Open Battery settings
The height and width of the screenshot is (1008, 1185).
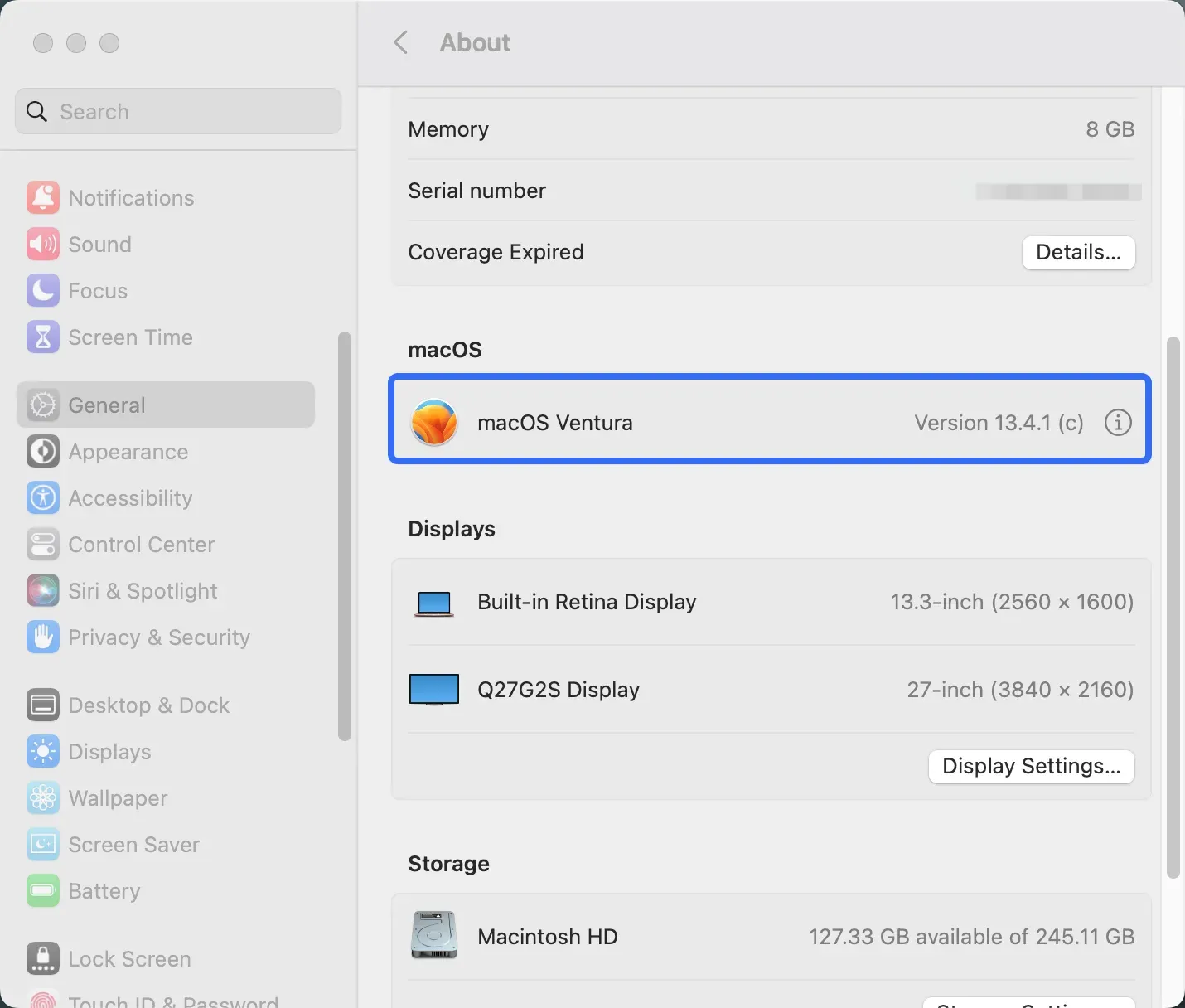point(166,891)
